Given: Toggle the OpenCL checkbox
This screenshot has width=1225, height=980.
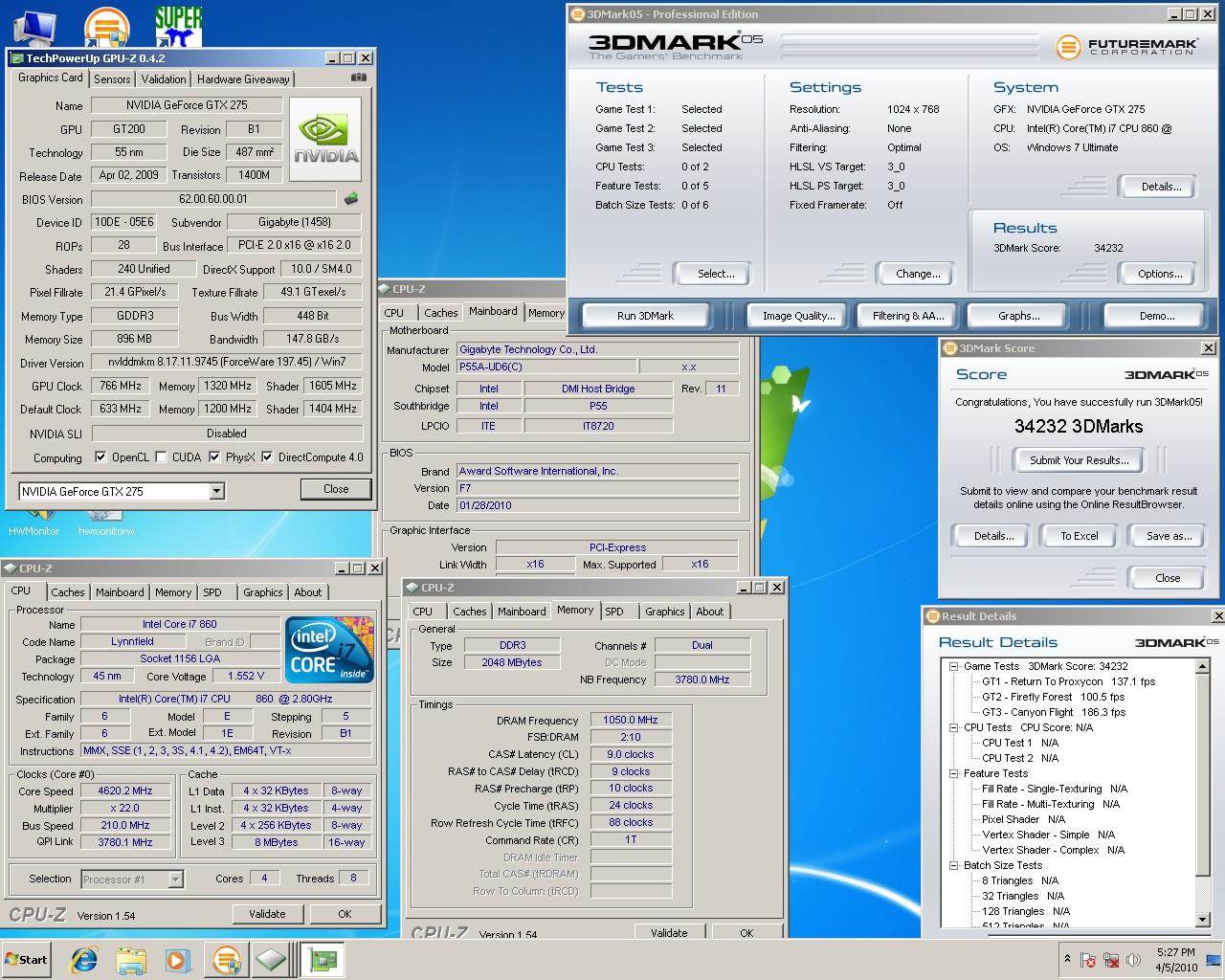Looking at the screenshot, I should [100, 457].
